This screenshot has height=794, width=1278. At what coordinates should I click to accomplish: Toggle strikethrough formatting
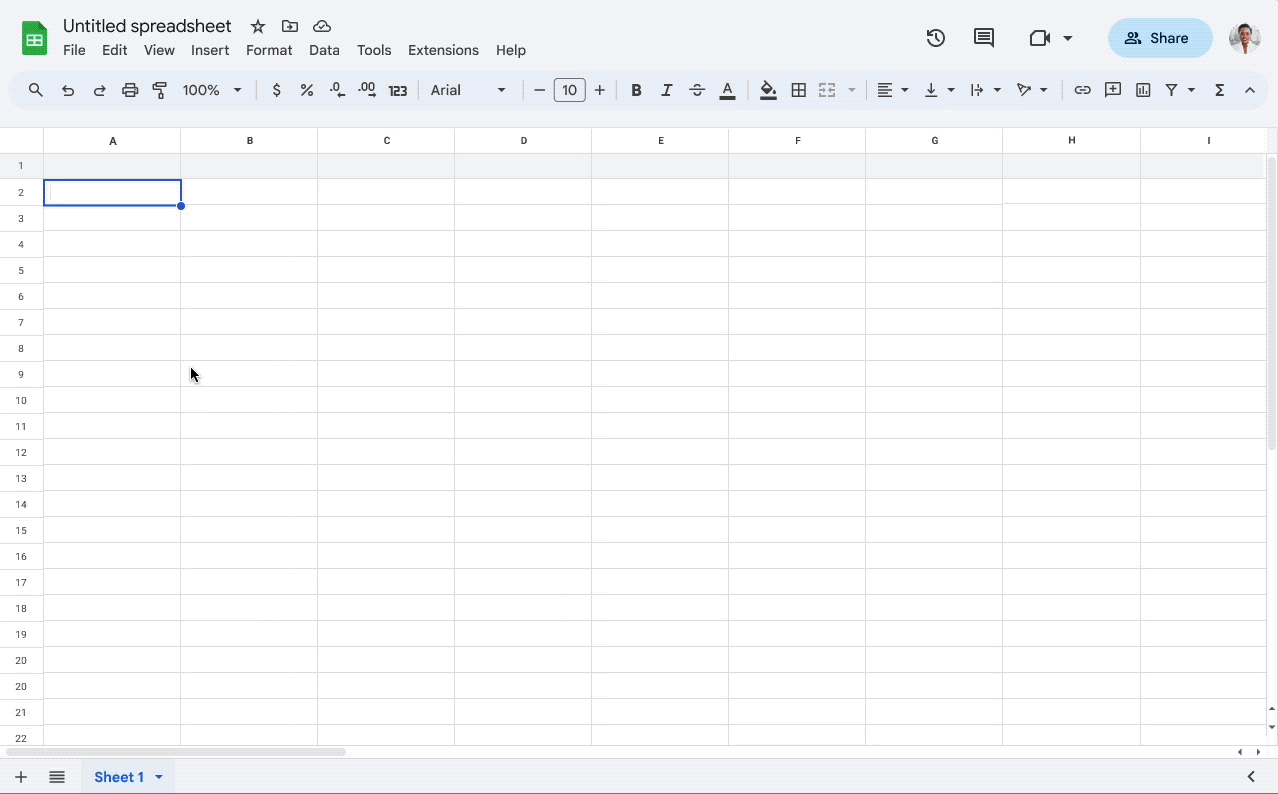(x=697, y=90)
